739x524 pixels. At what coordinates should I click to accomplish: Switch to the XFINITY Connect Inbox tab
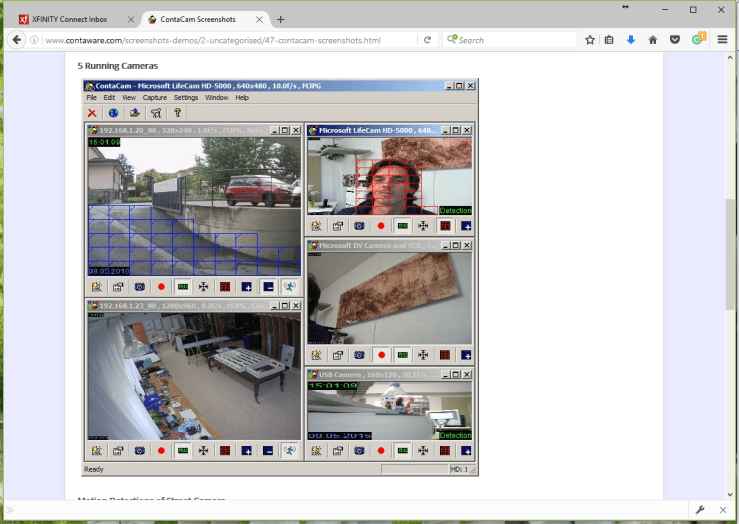click(x=70, y=19)
